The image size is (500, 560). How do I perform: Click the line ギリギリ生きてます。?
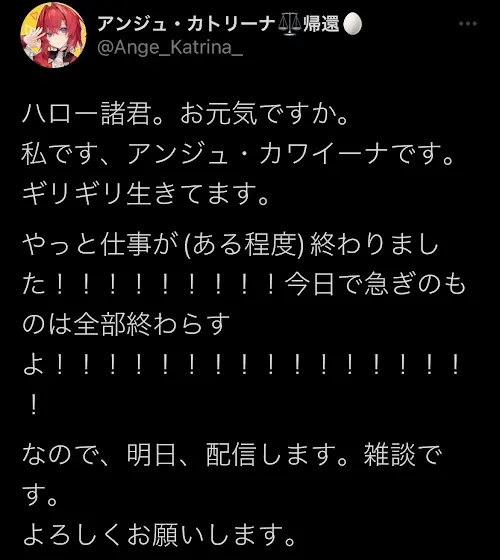[145, 194]
